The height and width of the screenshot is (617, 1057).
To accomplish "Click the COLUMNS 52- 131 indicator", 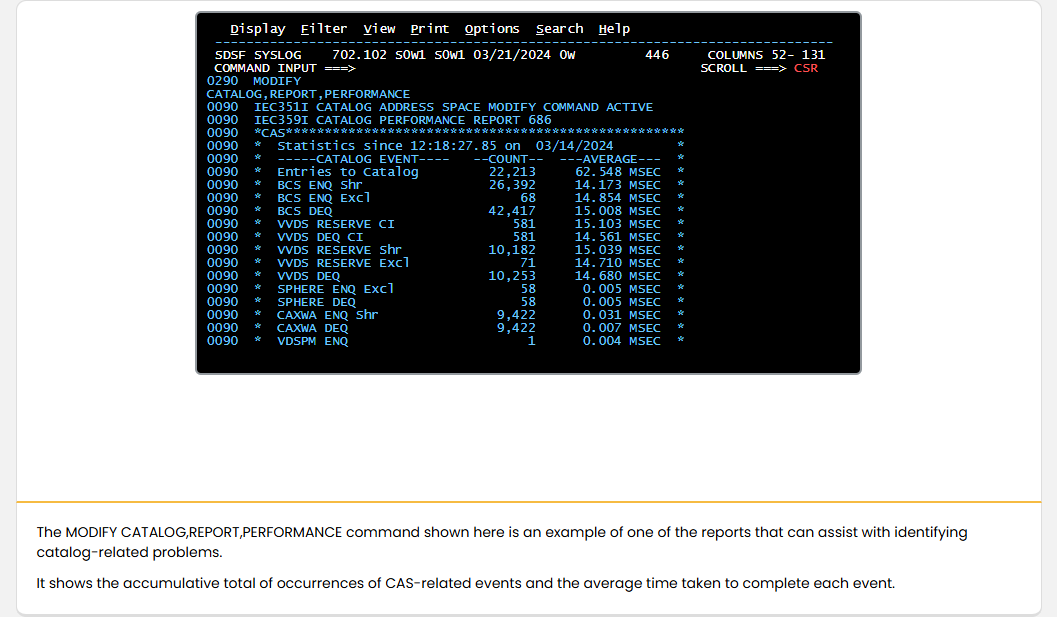I will pos(766,55).
